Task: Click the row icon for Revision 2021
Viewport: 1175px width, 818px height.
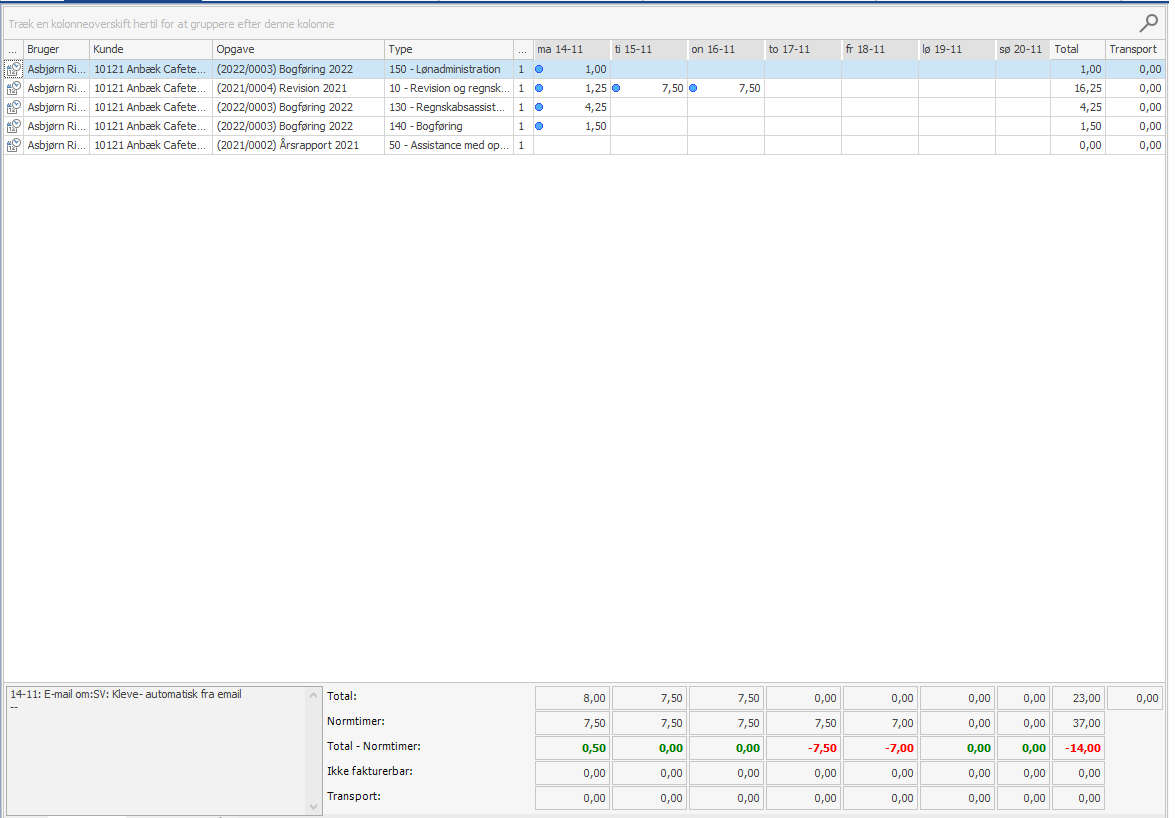Action: click(13, 89)
